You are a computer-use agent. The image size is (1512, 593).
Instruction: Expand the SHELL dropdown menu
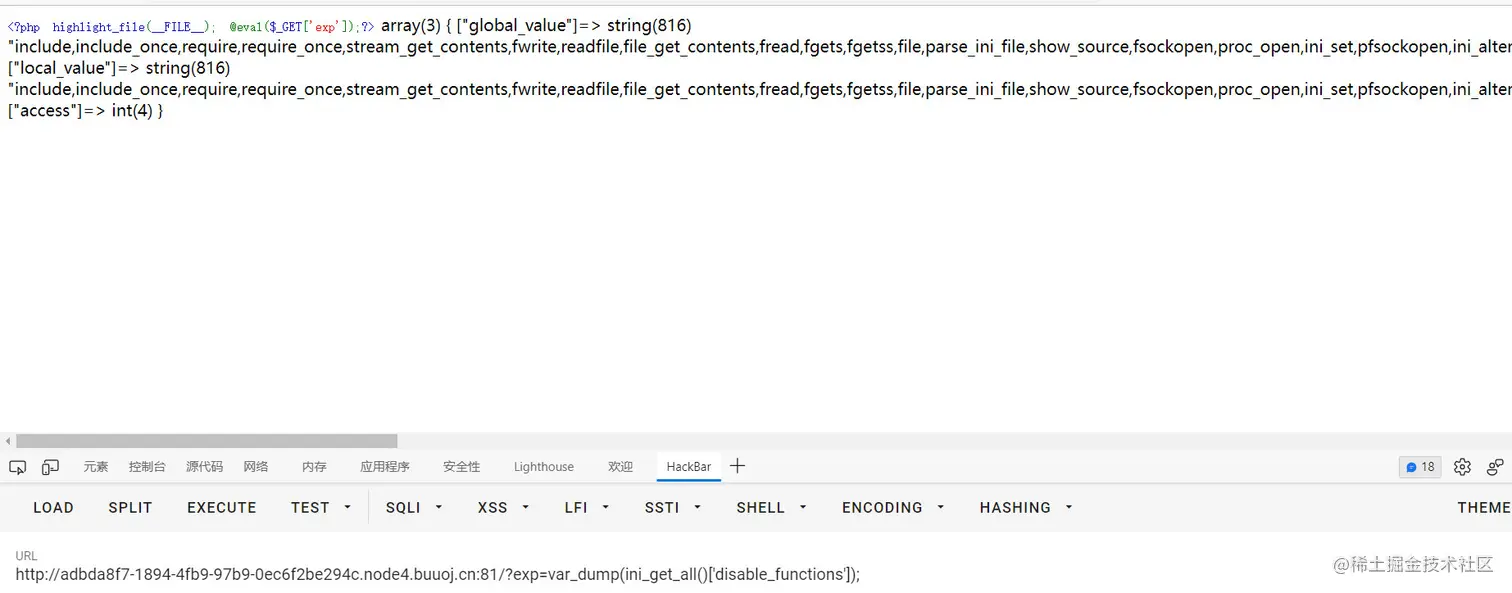[771, 508]
